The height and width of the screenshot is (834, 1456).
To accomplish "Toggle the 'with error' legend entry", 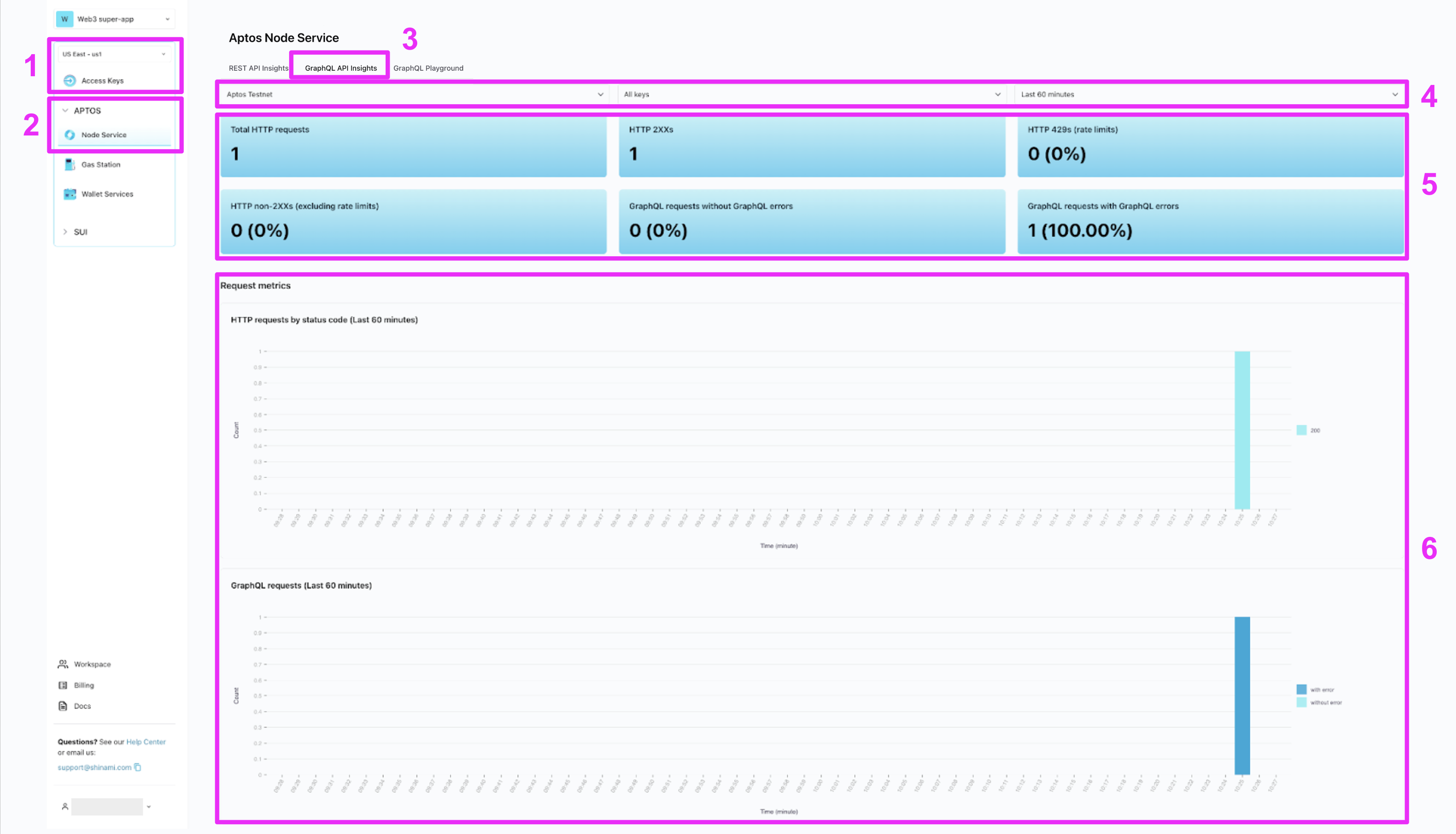I will [1301, 690].
